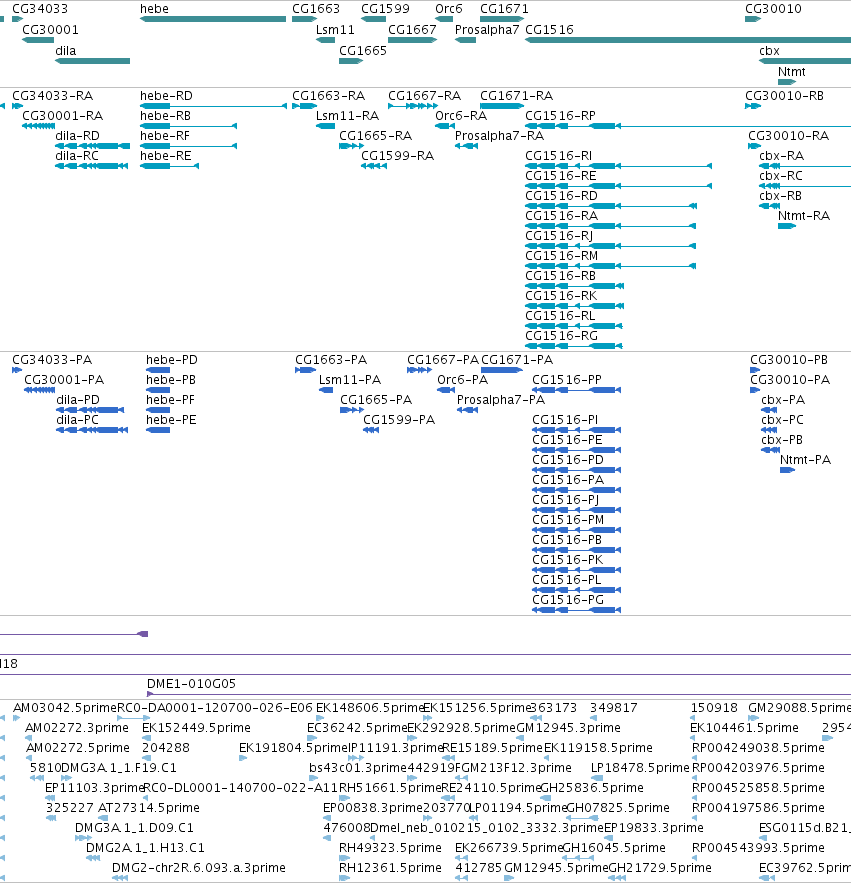Select the AM03042.5prime EST label
851x883 pixels.
click(x=65, y=708)
